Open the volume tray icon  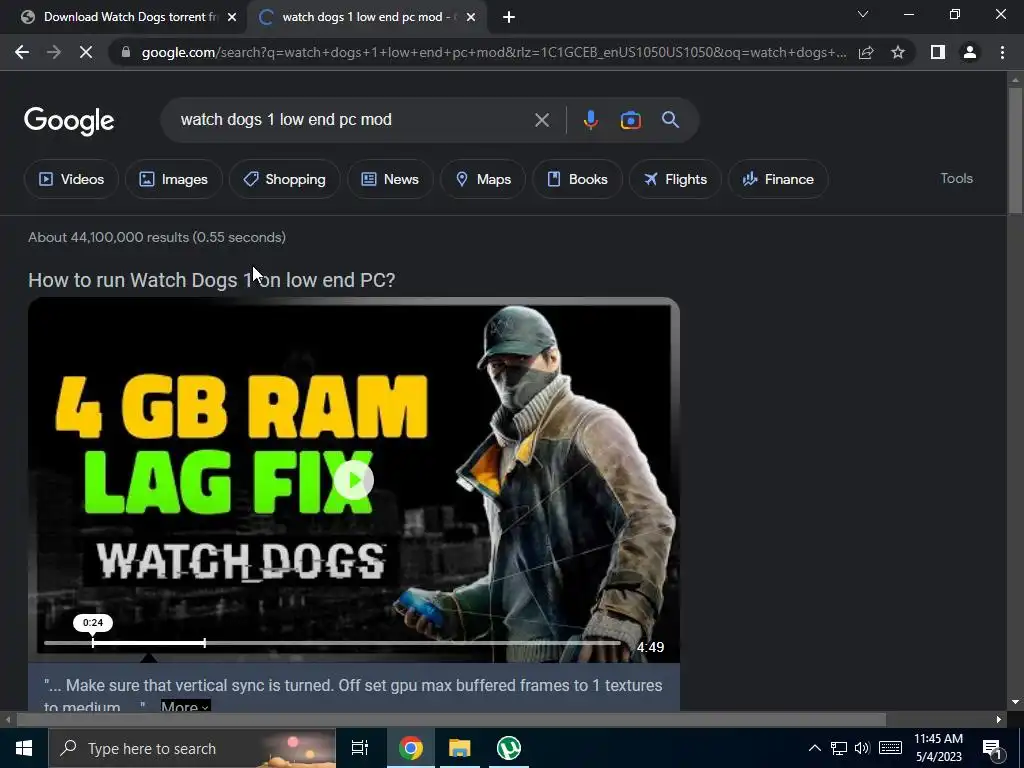(862, 748)
